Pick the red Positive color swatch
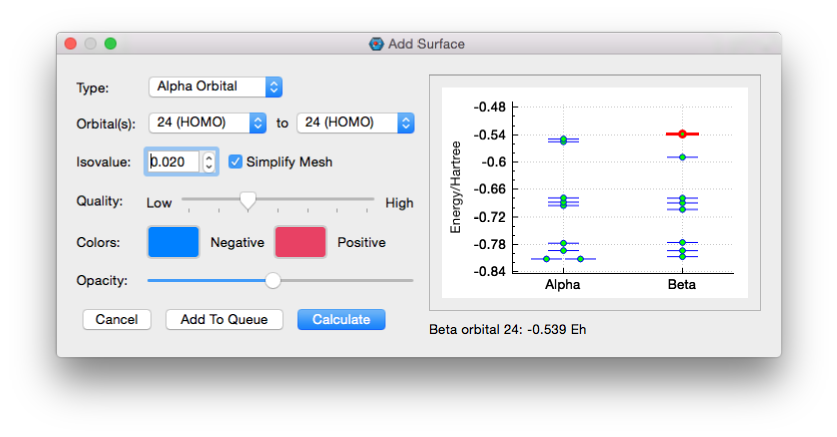837x437 pixels. tap(300, 242)
